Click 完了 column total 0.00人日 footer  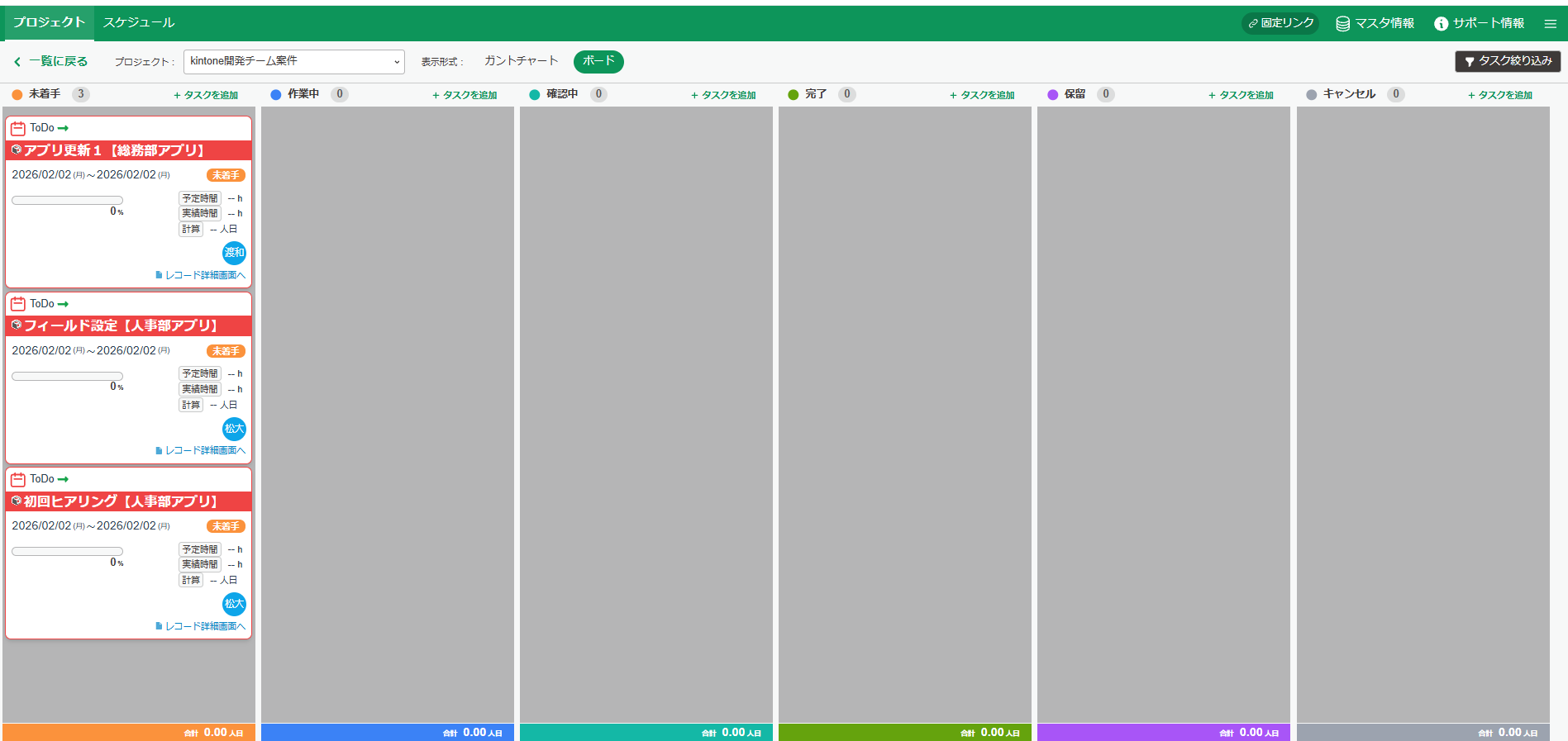[905, 733]
